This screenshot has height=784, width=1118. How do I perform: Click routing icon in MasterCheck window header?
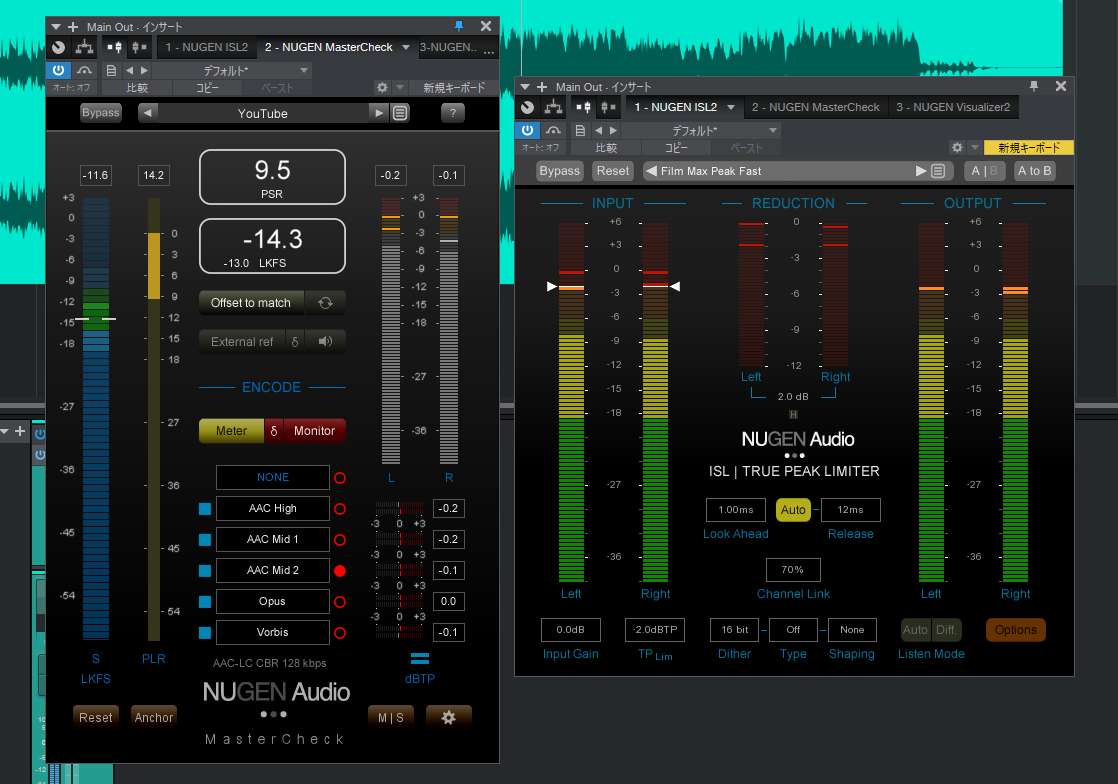click(x=84, y=47)
